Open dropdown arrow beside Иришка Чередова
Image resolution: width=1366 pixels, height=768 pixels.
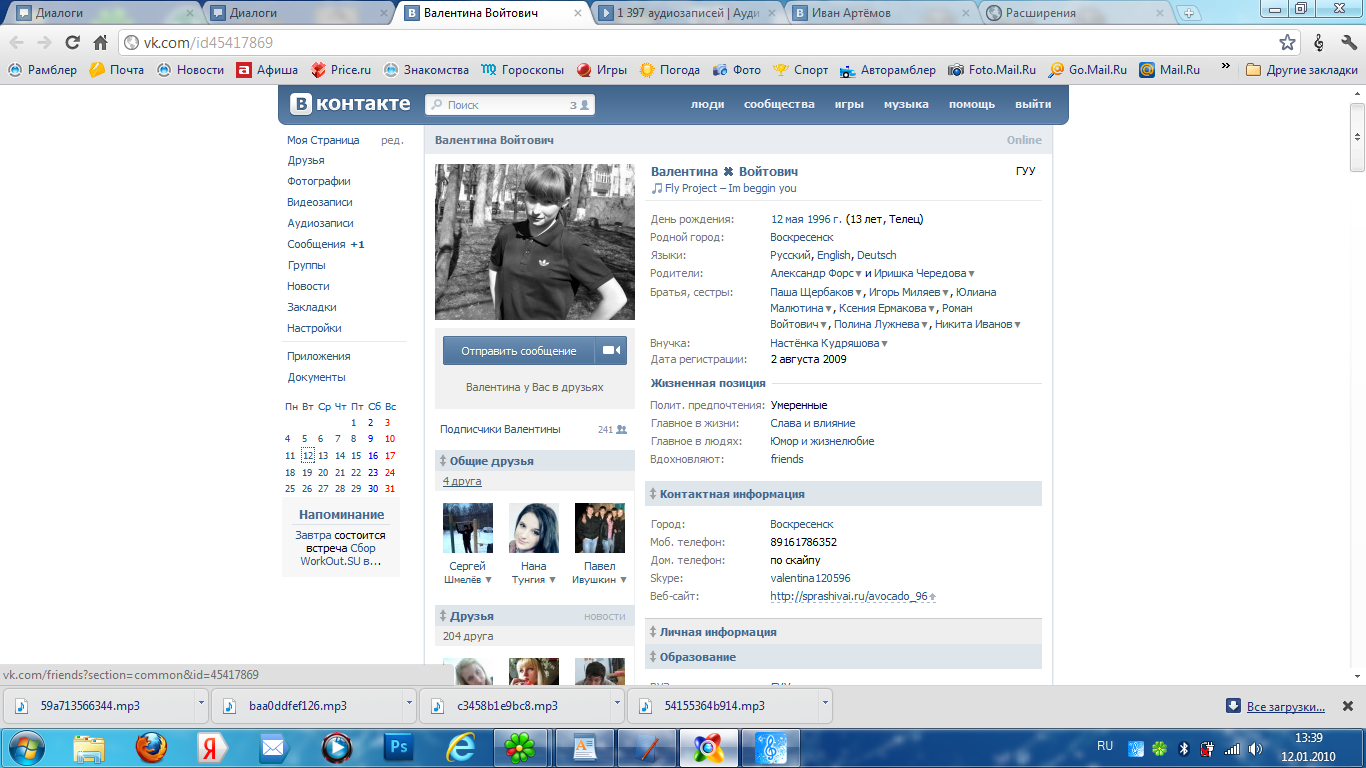[971, 274]
